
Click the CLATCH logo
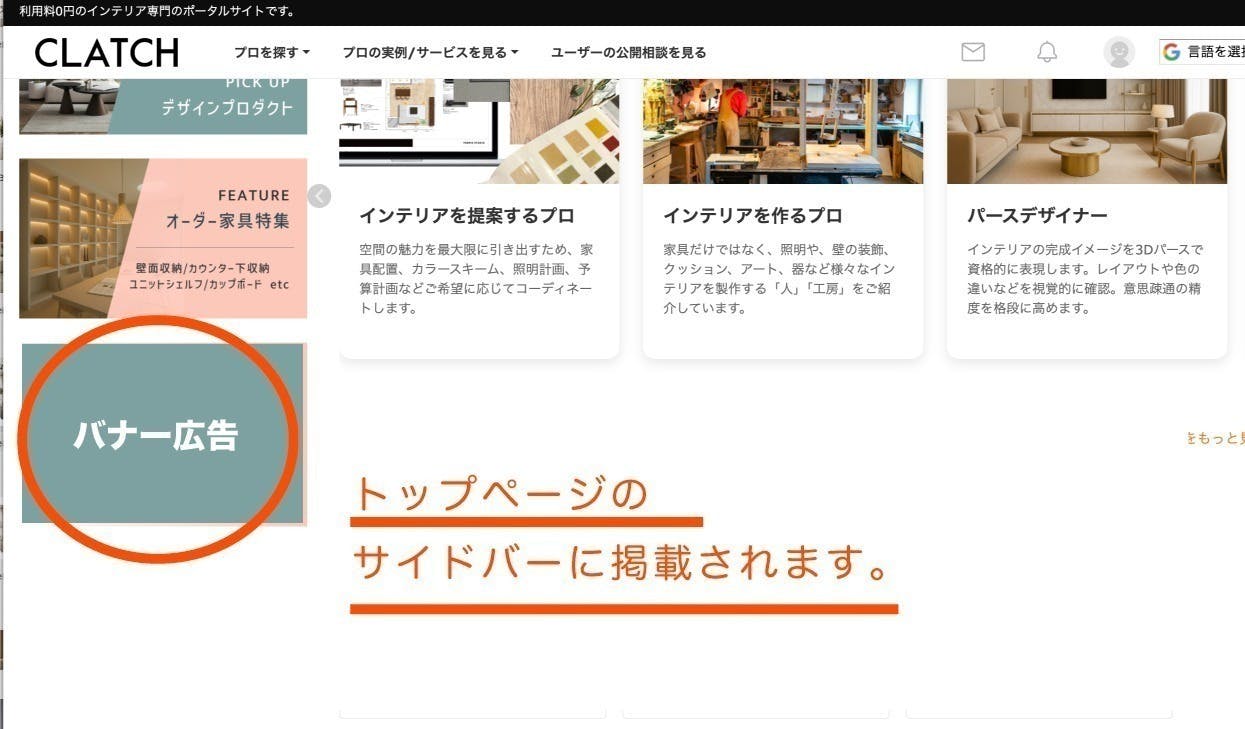[106, 53]
